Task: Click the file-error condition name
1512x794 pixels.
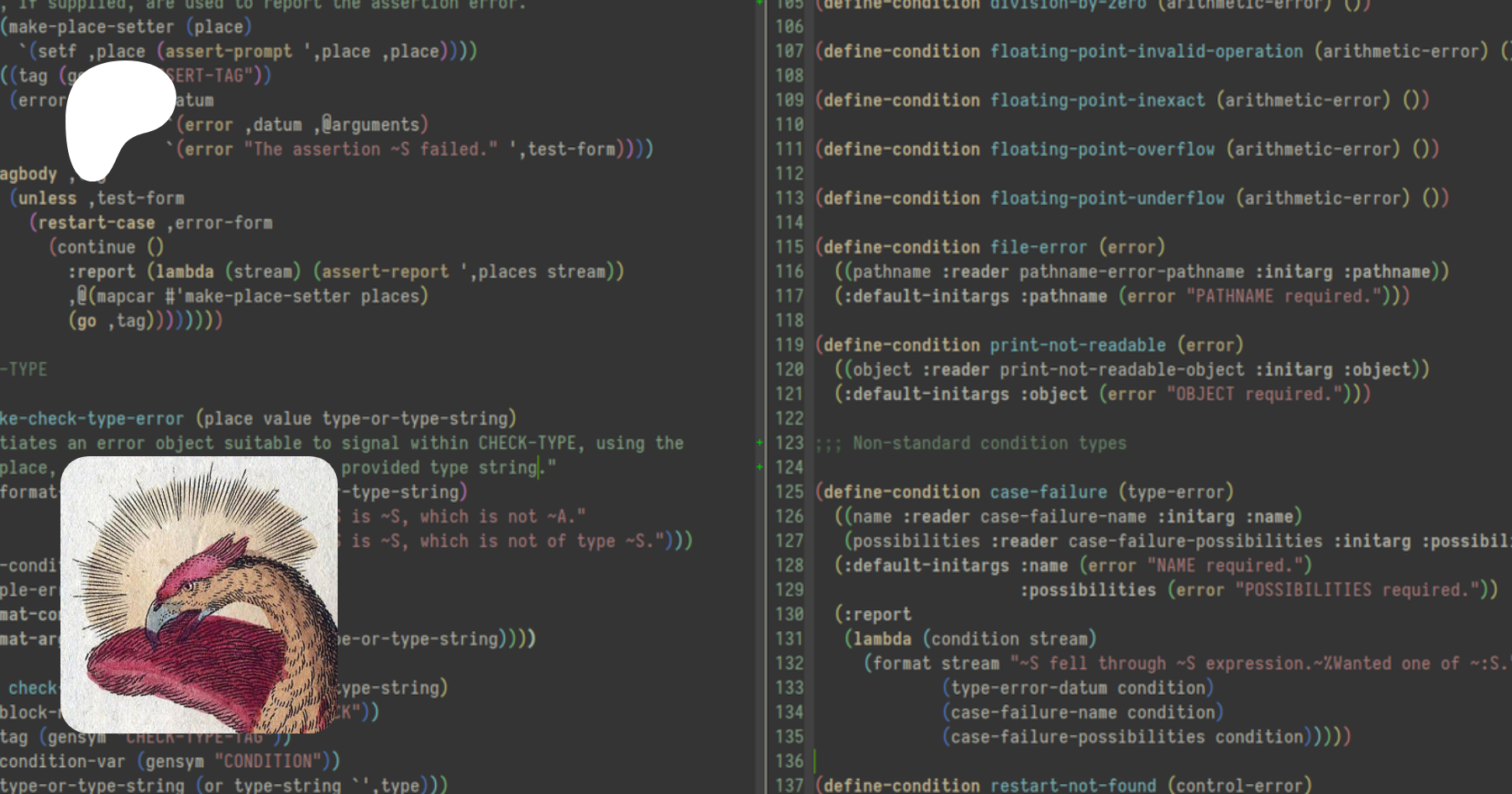Action: tap(1038, 247)
